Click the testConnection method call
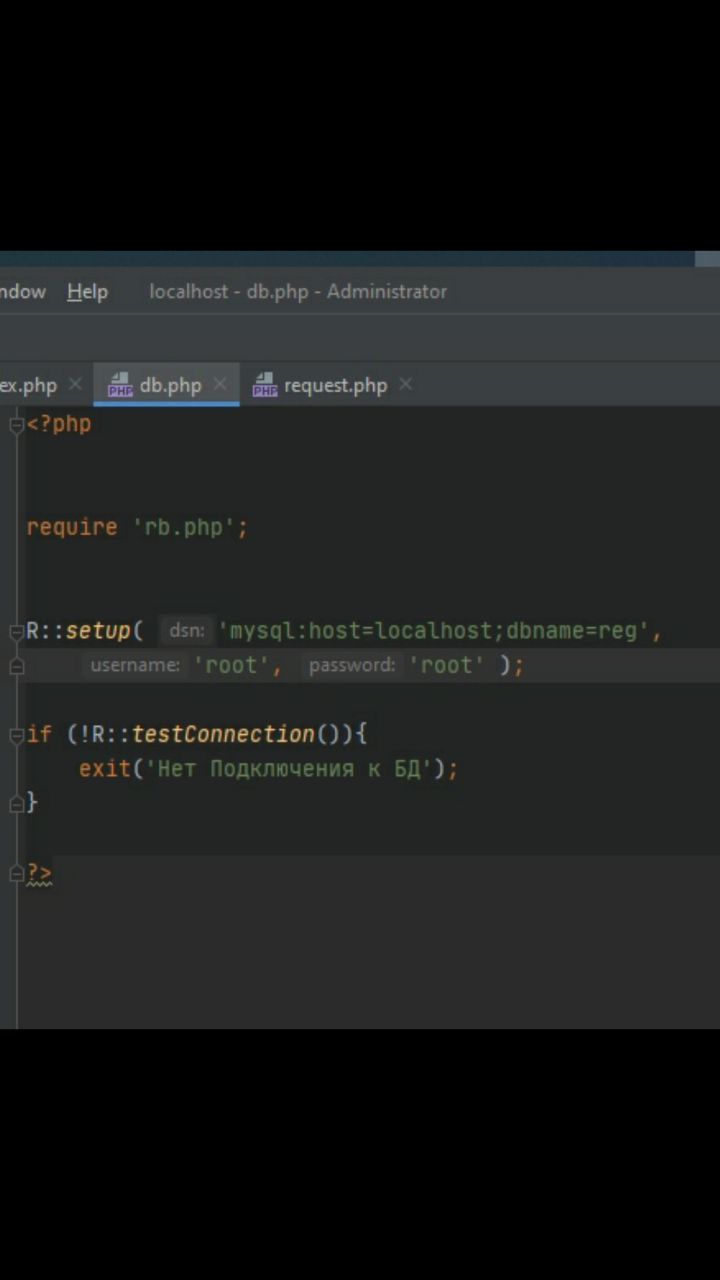Image resolution: width=720 pixels, height=1280 pixels. click(223, 734)
